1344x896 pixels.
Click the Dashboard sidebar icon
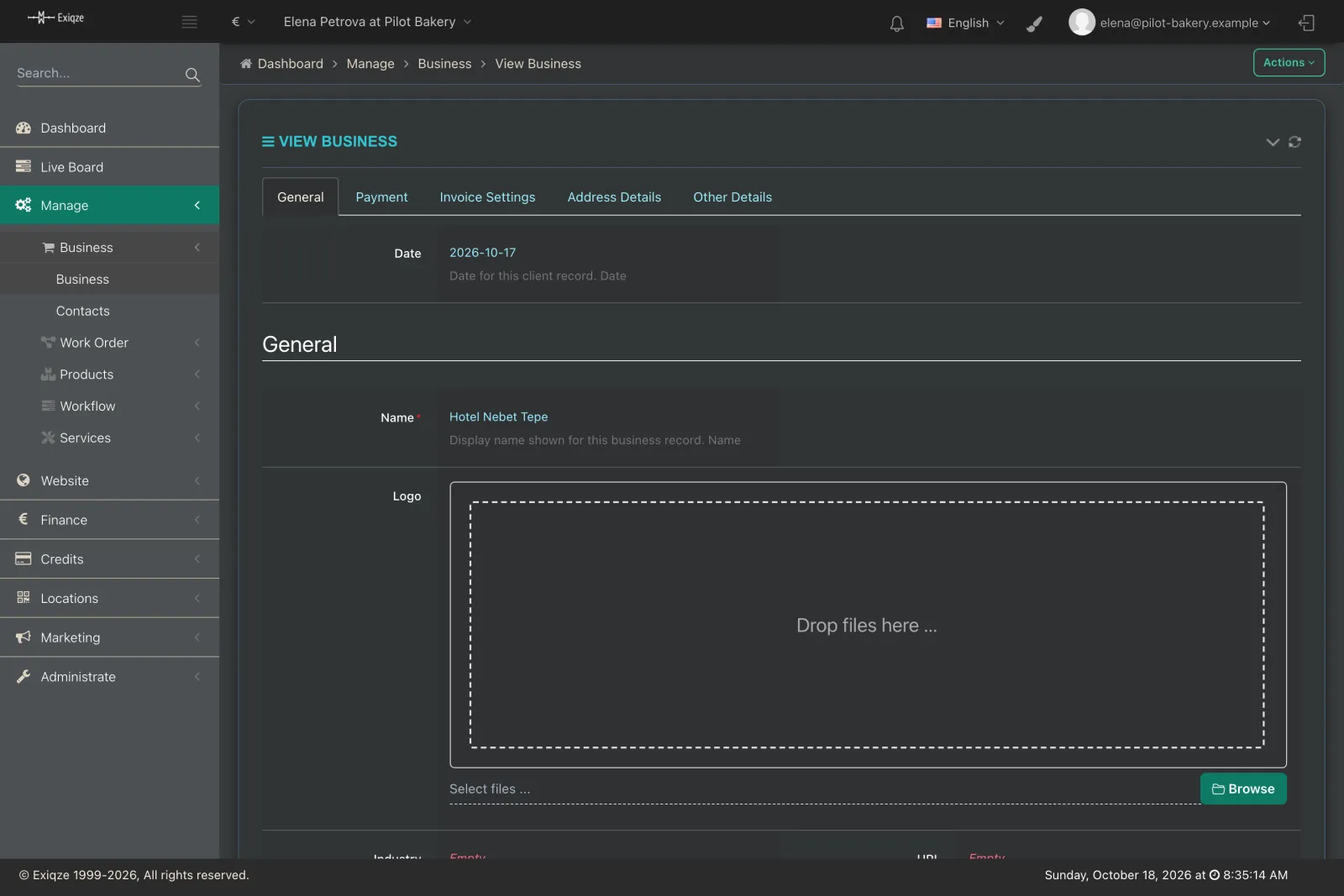(x=24, y=128)
